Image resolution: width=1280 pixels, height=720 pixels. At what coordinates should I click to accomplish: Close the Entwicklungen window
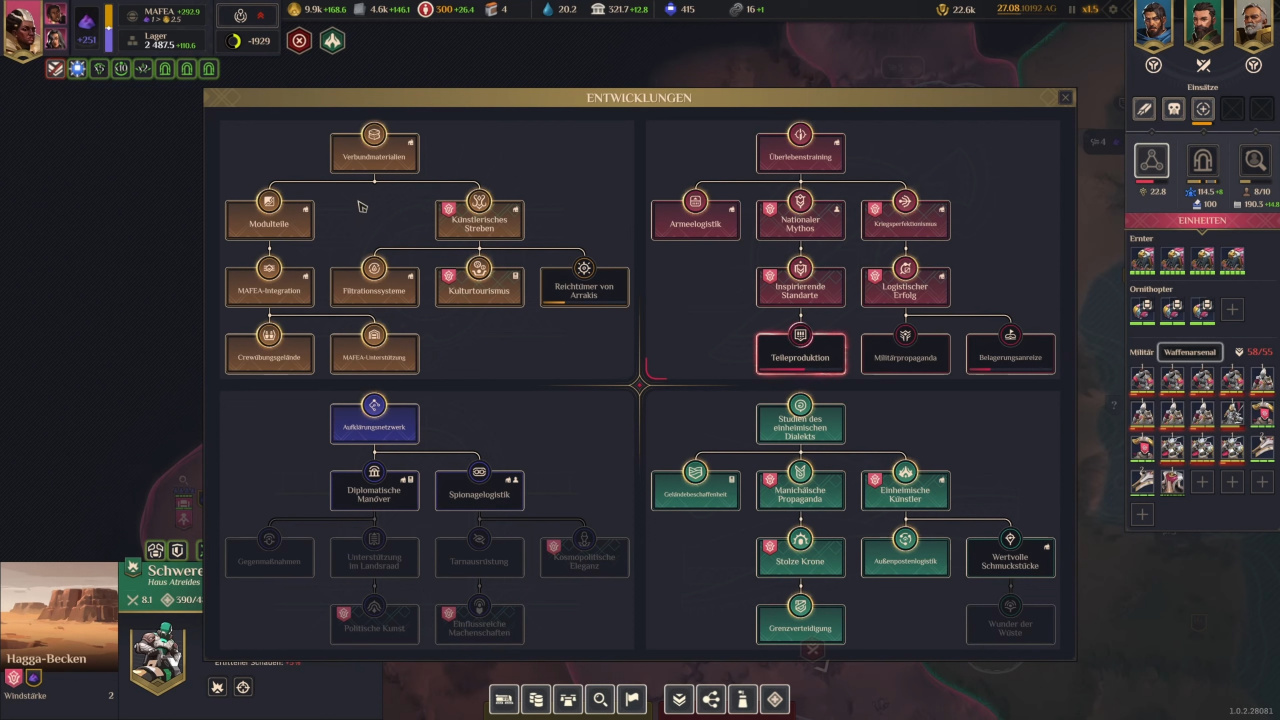tap(1065, 97)
